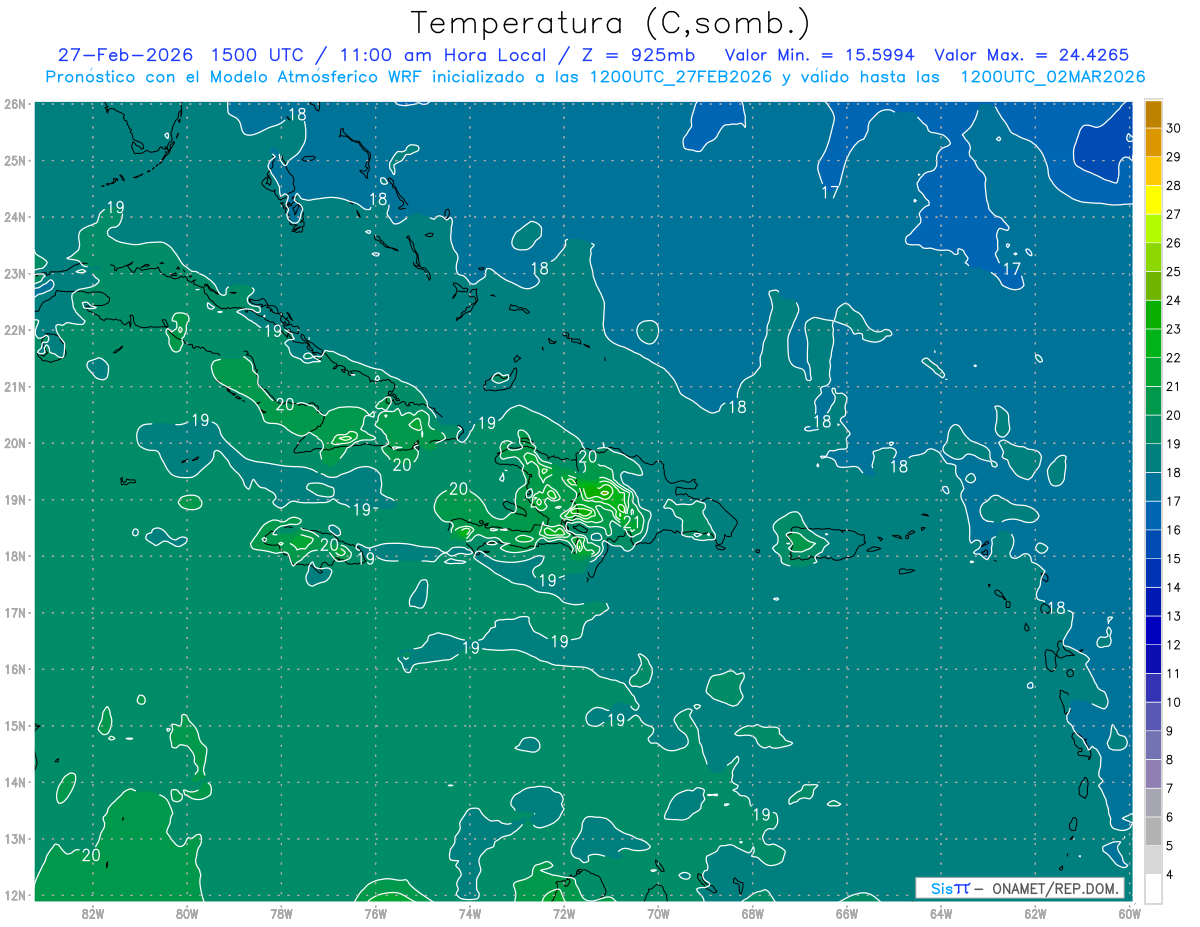This screenshot has height=927, width=1200.
Task: Click the "74W" longitude axis label
Action: (469, 913)
